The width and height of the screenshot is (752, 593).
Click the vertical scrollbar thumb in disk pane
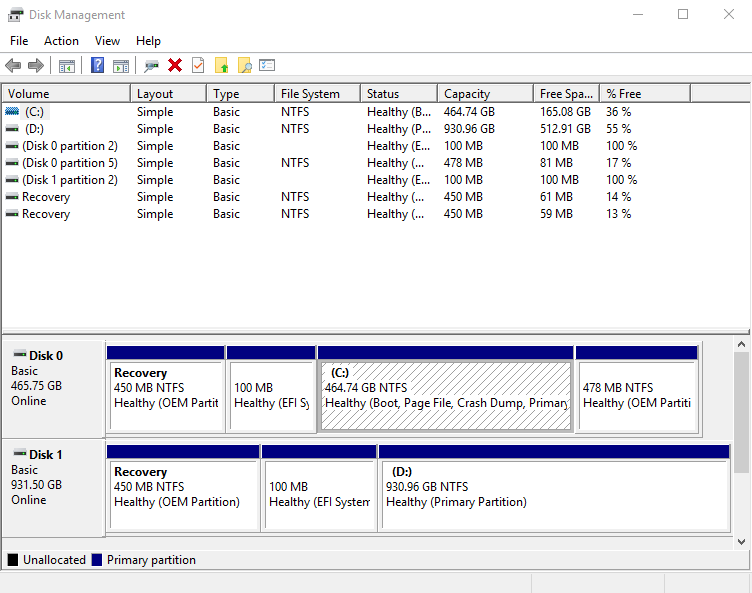tap(741, 413)
